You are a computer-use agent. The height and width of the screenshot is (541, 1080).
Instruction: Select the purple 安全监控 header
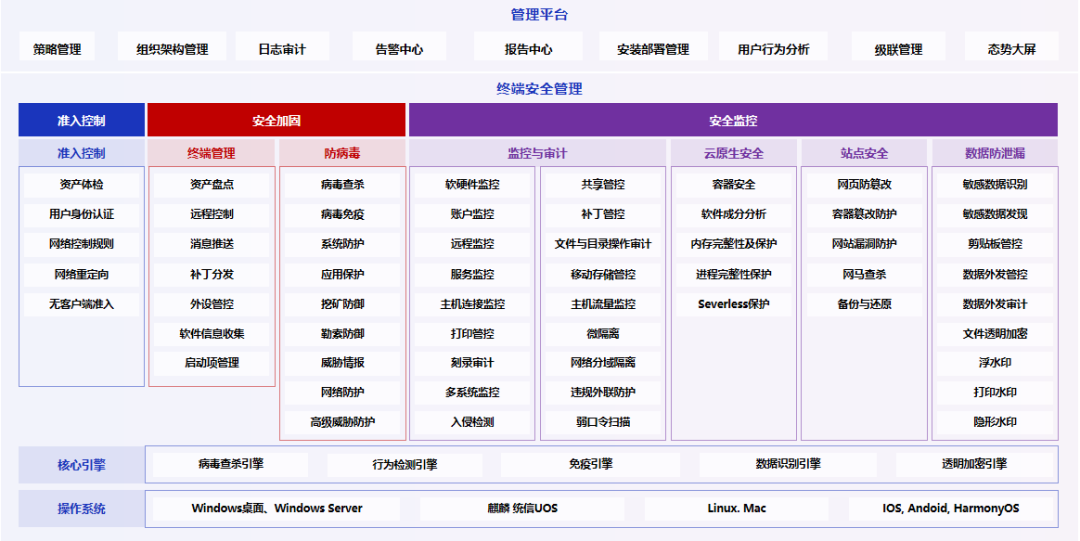pos(733,121)
